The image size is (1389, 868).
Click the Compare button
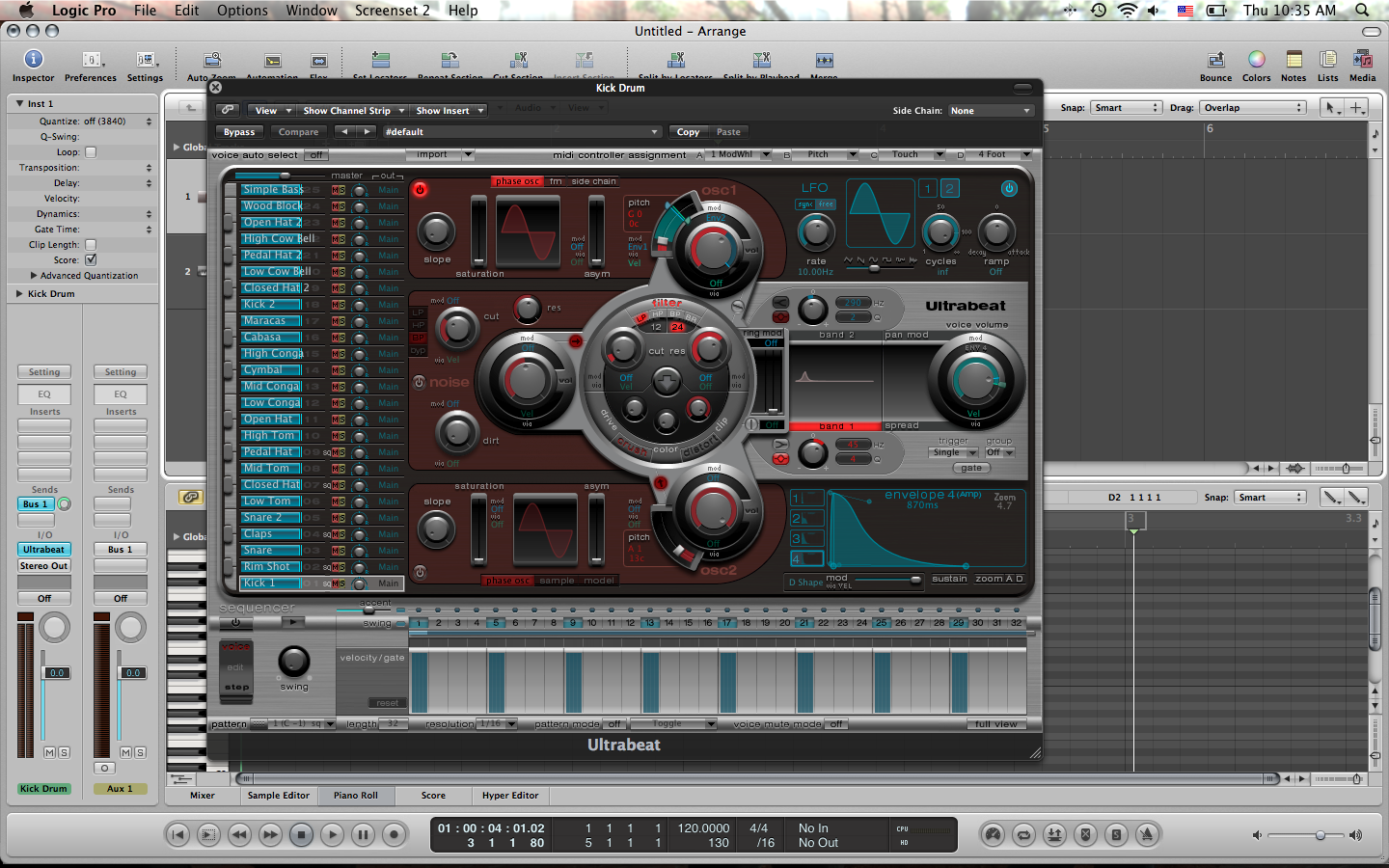tap(298, 132)
